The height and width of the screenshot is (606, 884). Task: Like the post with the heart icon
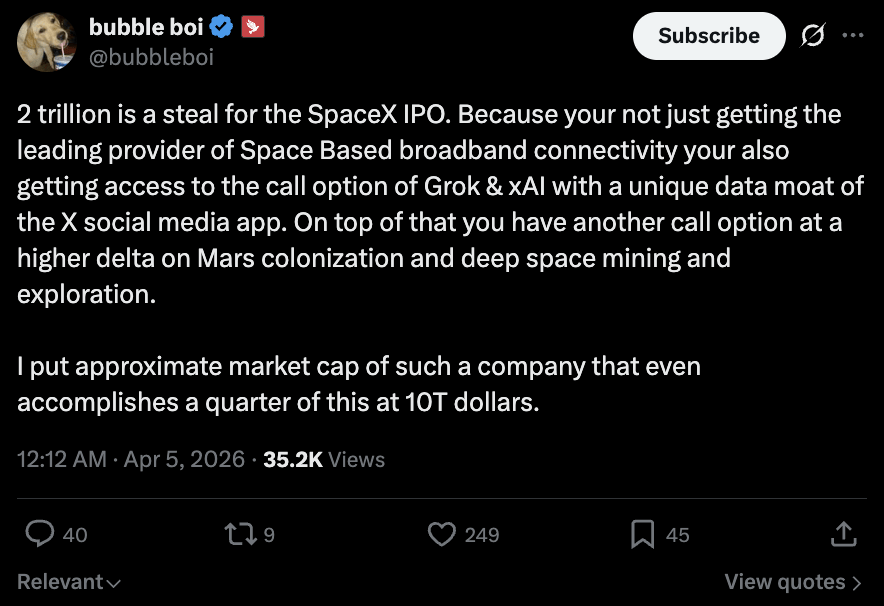coord(441,534)
